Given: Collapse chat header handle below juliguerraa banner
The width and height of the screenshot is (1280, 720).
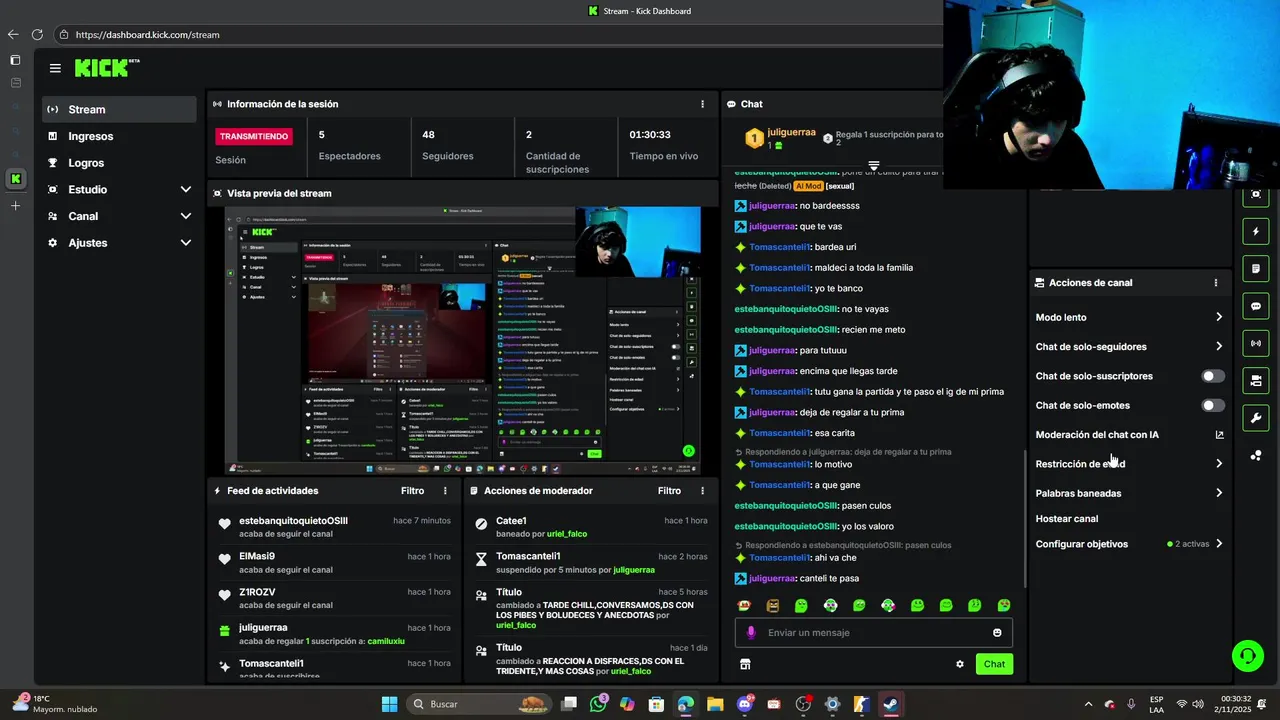Looking at the screenshot, I should coord(874,165).
